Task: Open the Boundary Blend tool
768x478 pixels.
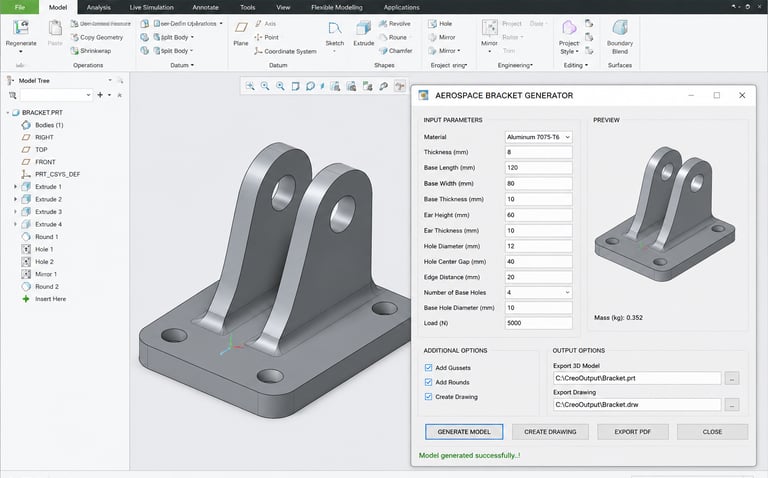Action: 620,37
